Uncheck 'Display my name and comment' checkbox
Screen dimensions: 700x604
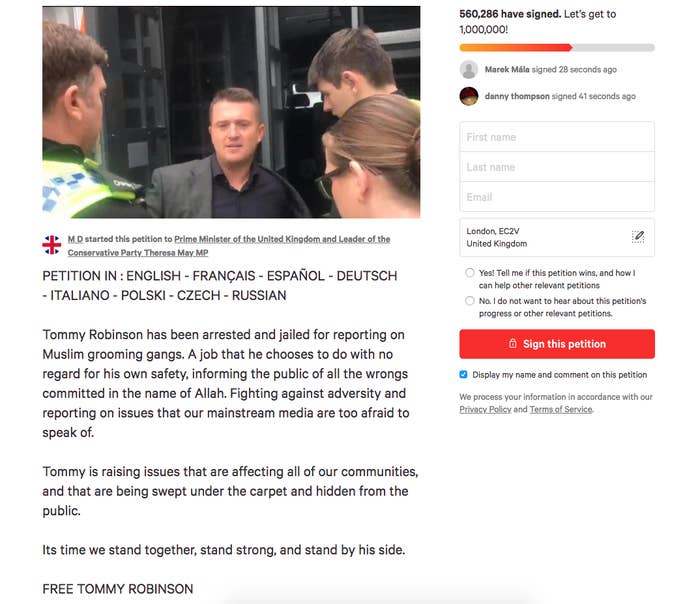coord(463,375)
